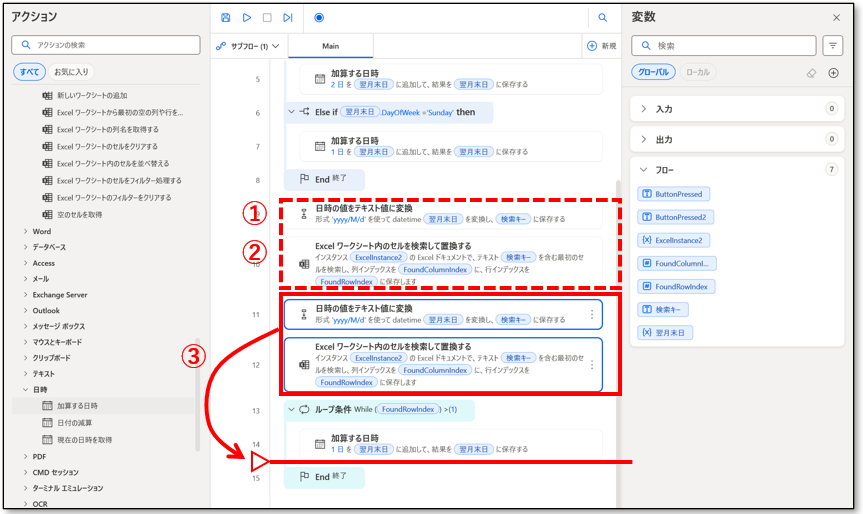Switch to the ローカル variable scope
Image resolution: width=863 pixels, height=514 pixels.
[x=698, y=73]
